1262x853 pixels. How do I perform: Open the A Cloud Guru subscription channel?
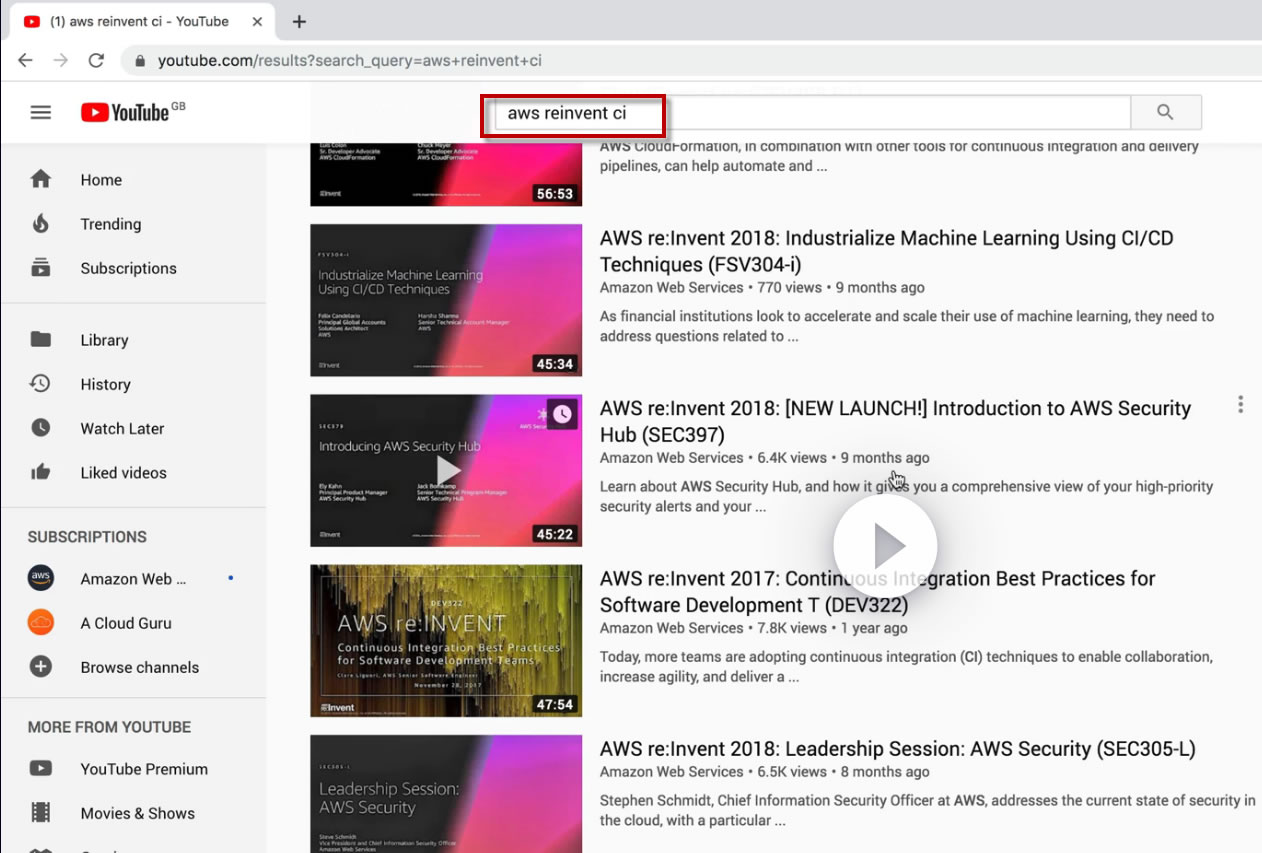coord(133,623)
